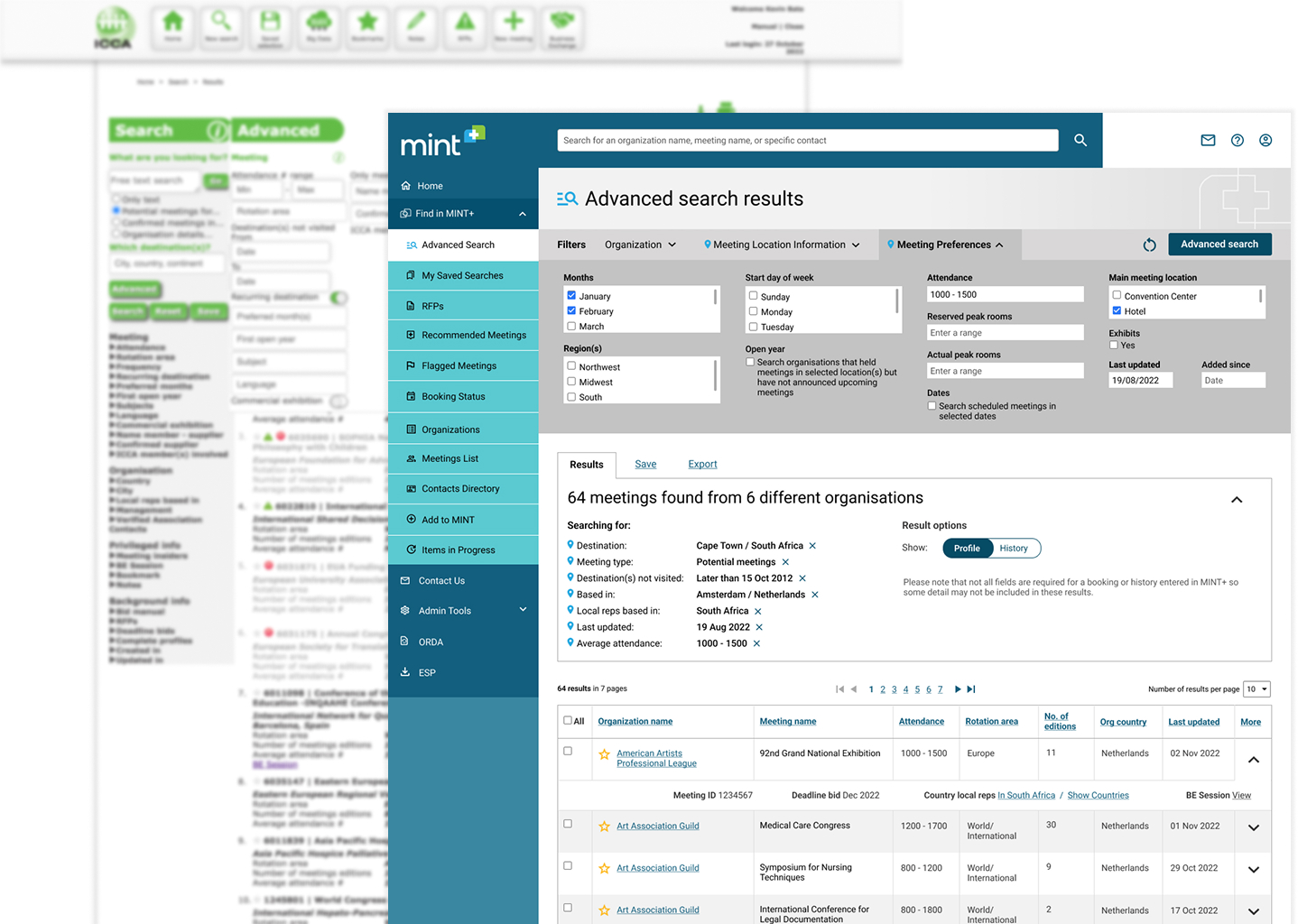The height and width of the screenshot is (924, 1298).
Task: Open the results per page dropdown
Action: click(1256, 688)
